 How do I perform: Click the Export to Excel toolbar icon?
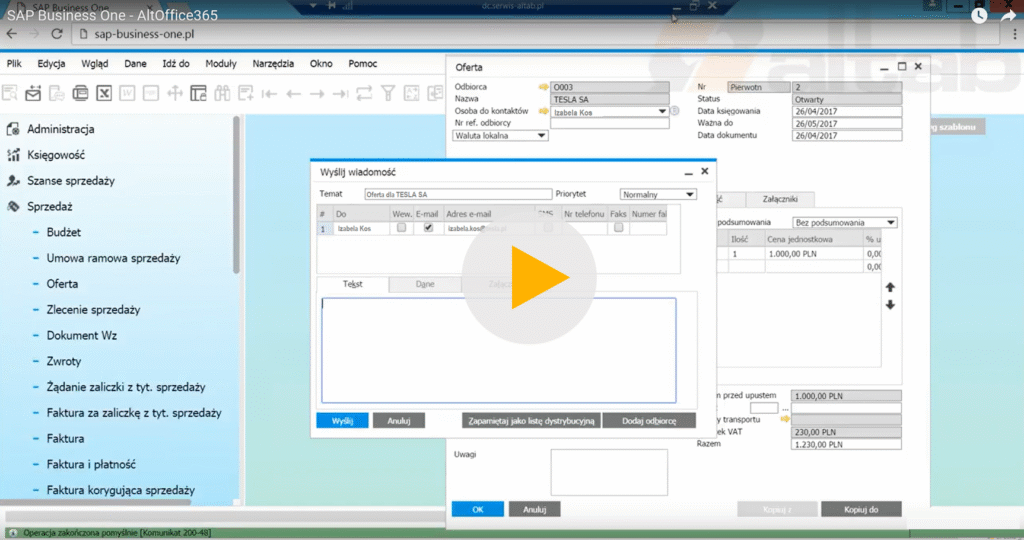(104, 93)
